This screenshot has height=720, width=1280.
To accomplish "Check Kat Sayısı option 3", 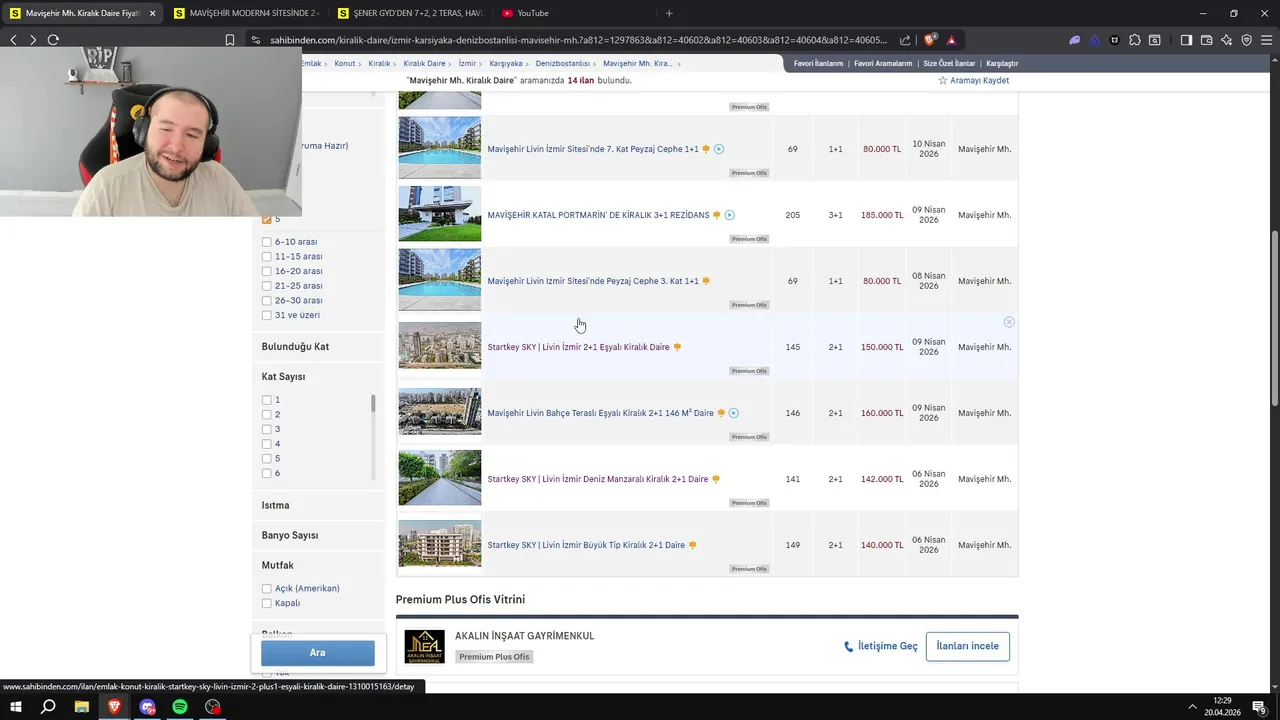I will click(x=267, y=429).
